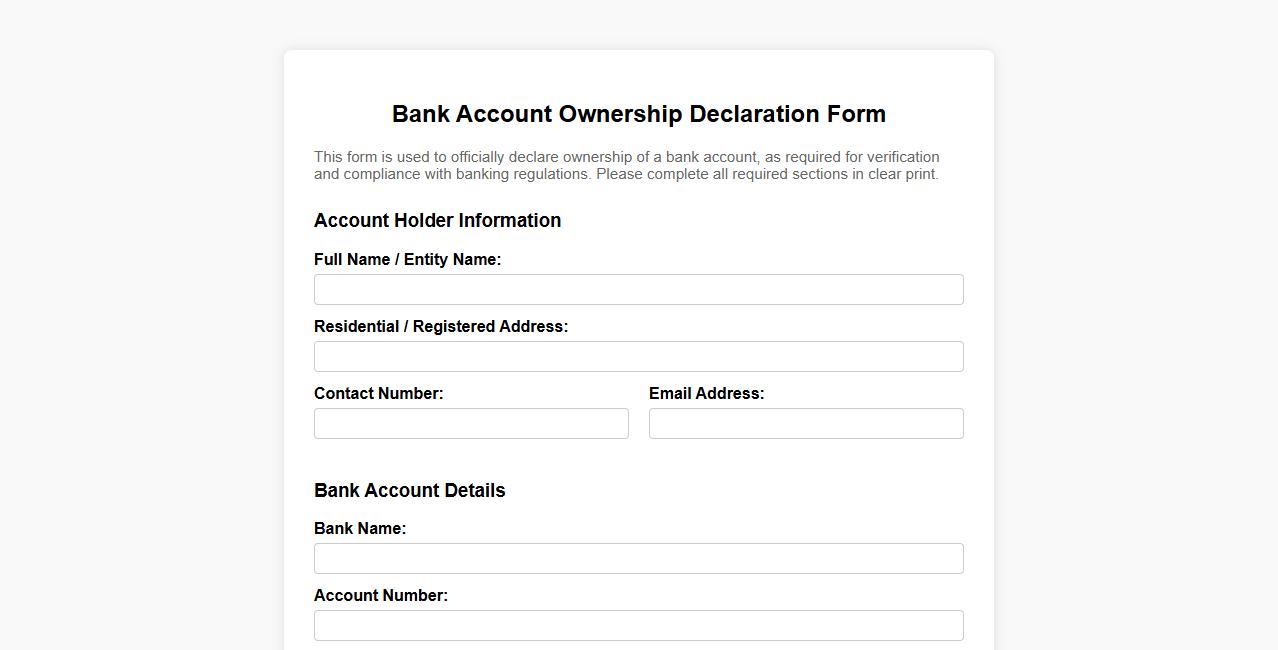Screen dimensions: 1278x650
Task: Click the Residential / Registered Address input field
Action: point(638,356)
